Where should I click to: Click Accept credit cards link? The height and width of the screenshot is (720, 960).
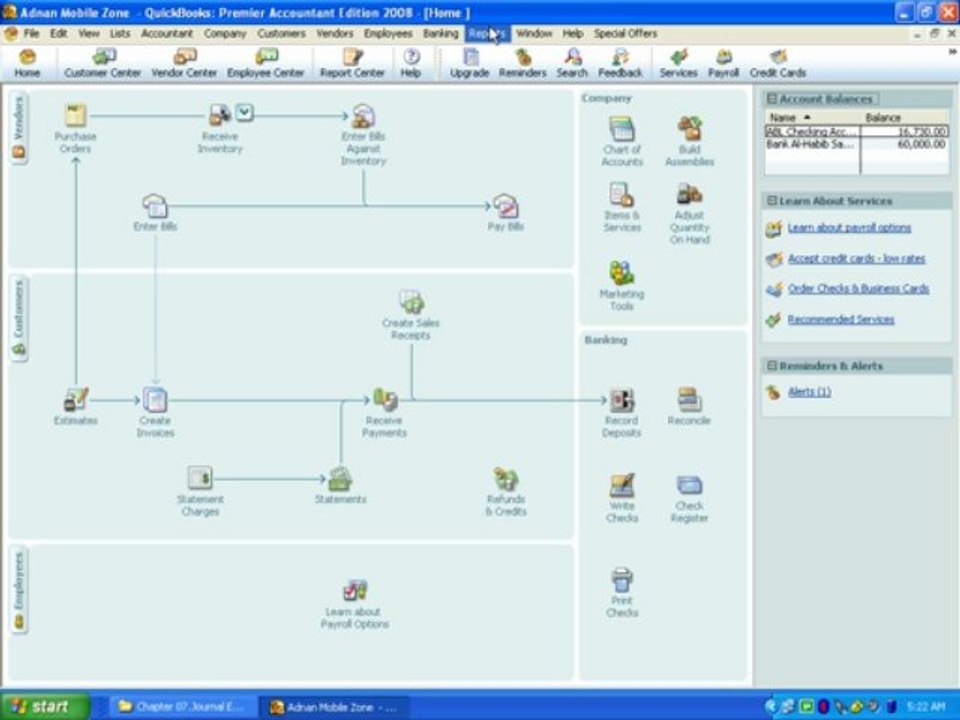coord(856,258)
